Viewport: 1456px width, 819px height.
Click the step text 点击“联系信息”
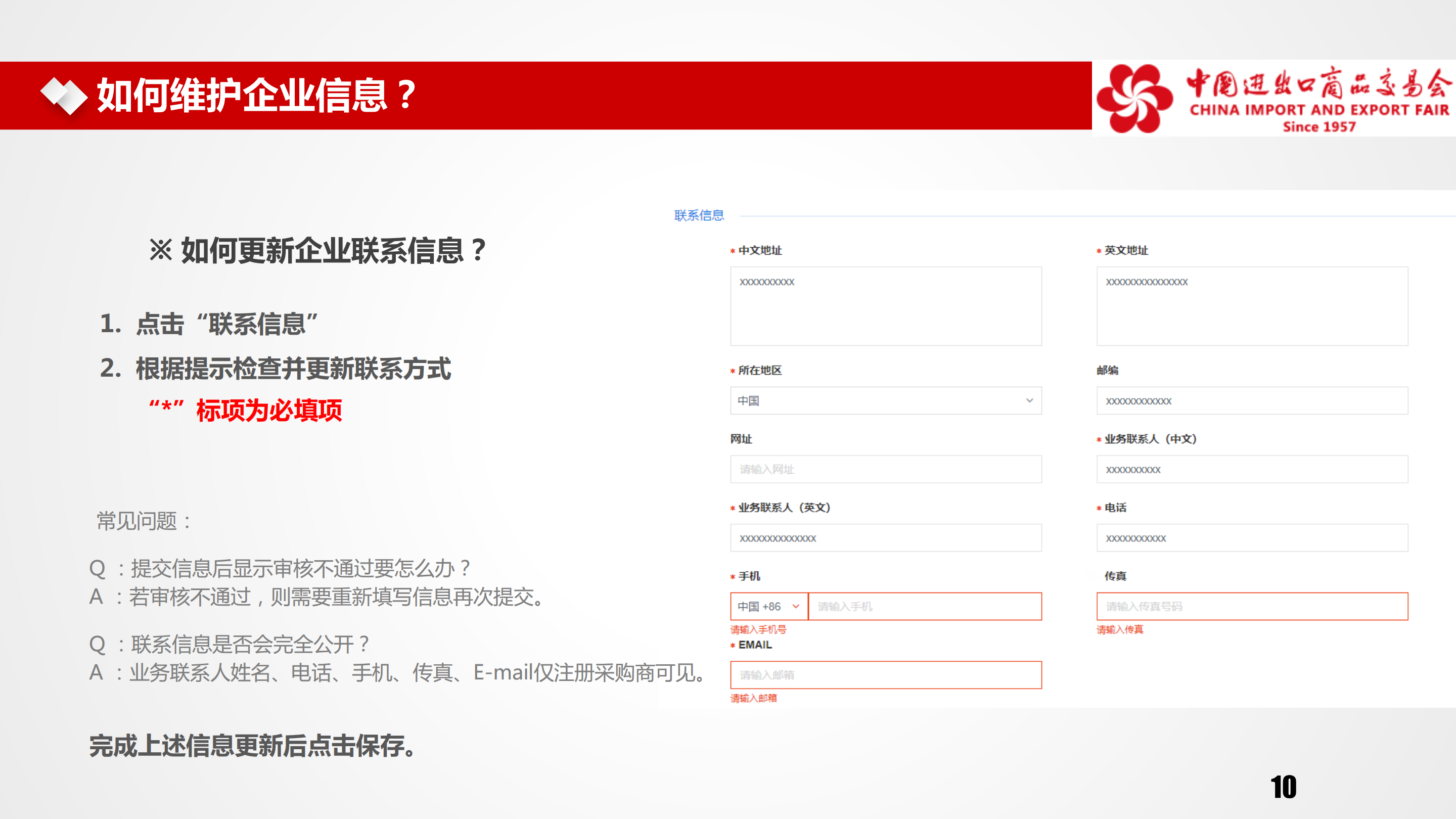(226, 325)
